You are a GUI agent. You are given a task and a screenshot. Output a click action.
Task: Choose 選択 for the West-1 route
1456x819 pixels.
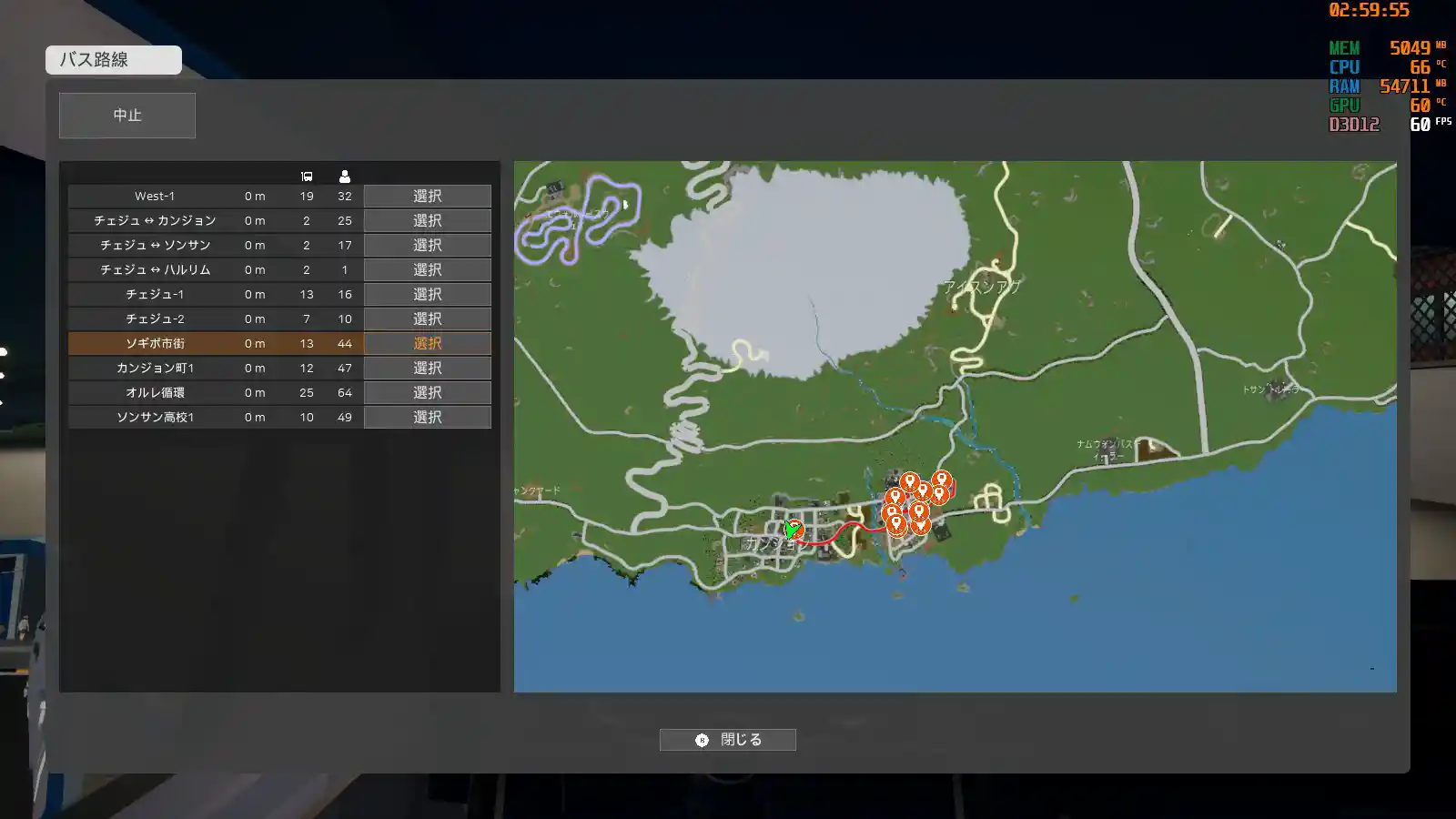point(427,197)
